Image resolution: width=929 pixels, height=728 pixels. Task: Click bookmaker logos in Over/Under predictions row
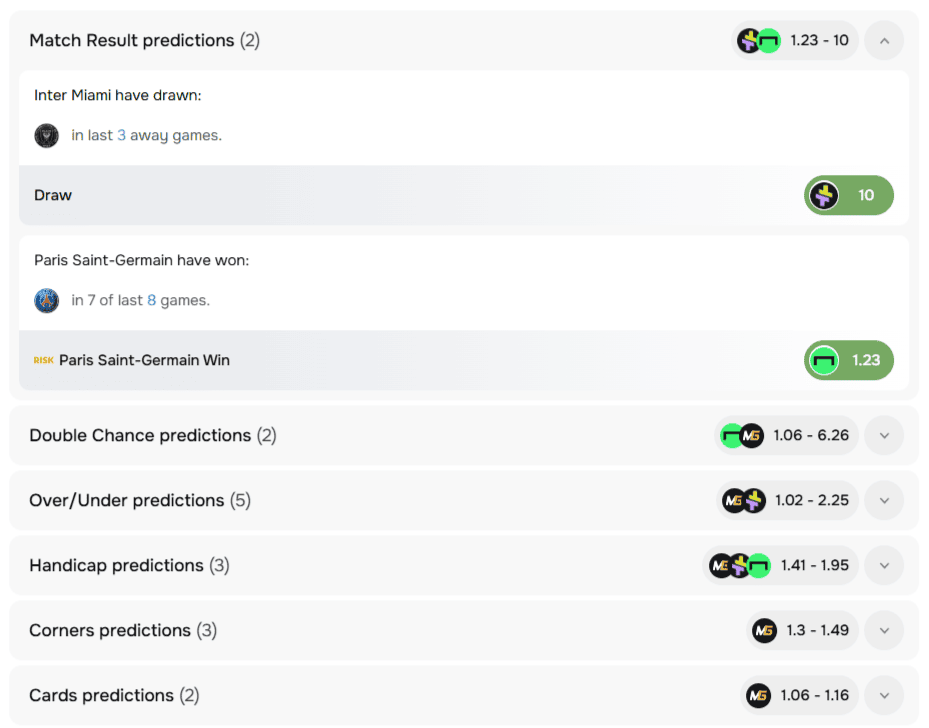point(744,500)
